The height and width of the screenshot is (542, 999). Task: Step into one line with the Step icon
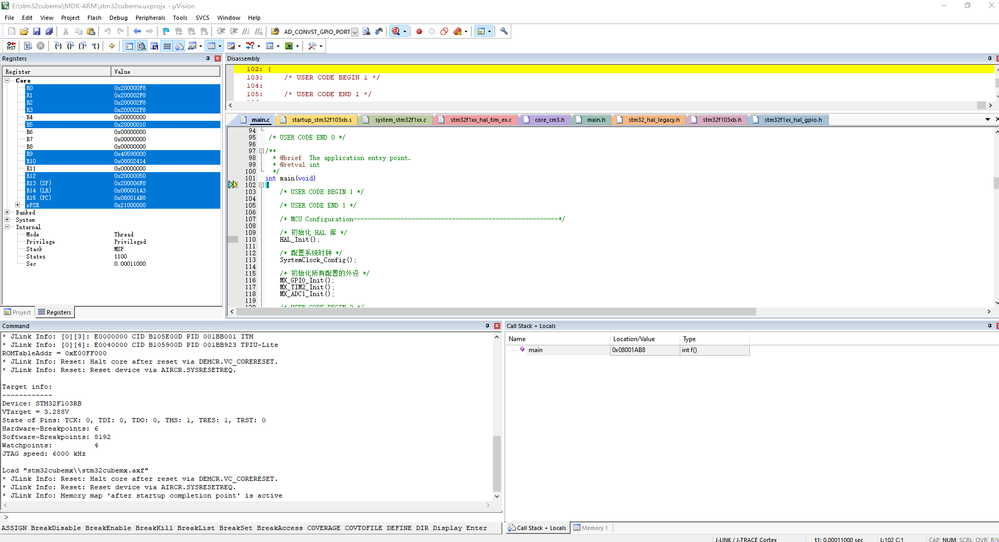pos(58,46)
